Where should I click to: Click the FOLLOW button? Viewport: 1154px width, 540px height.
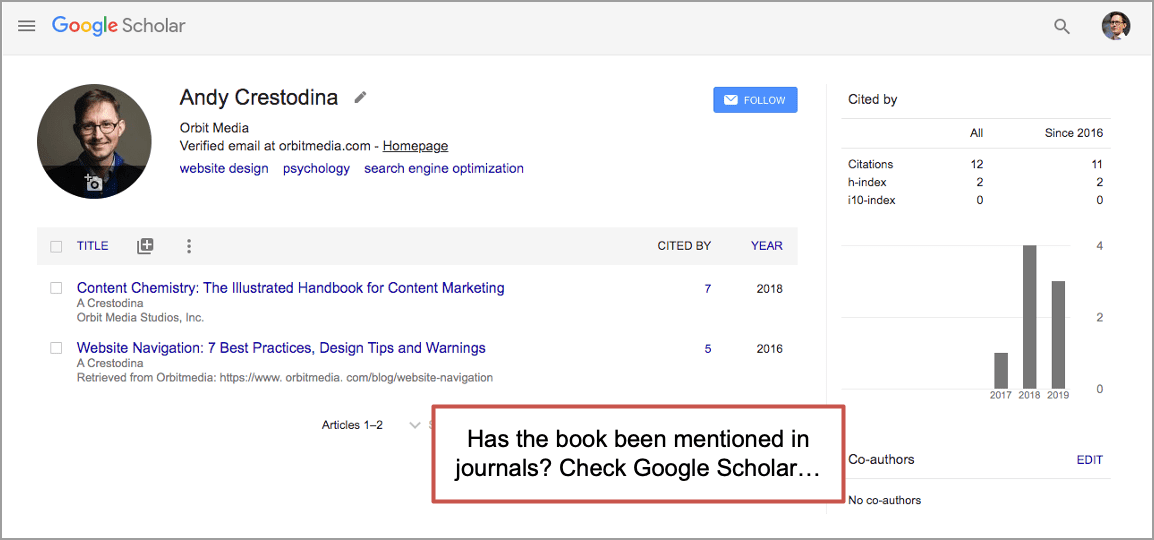[755, 100]
